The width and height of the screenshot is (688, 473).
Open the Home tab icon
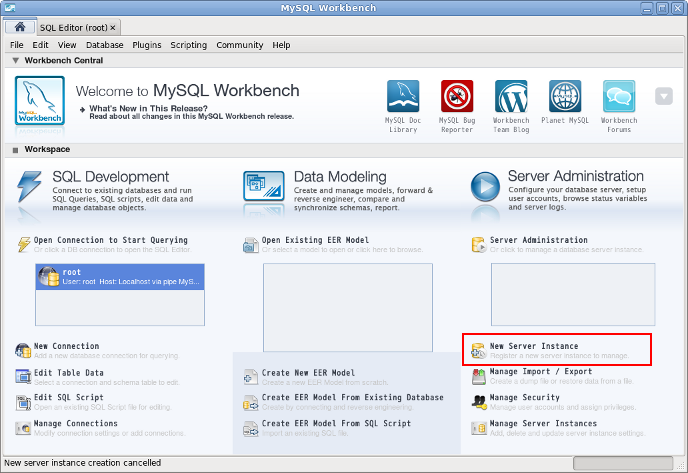coord(20,27)
